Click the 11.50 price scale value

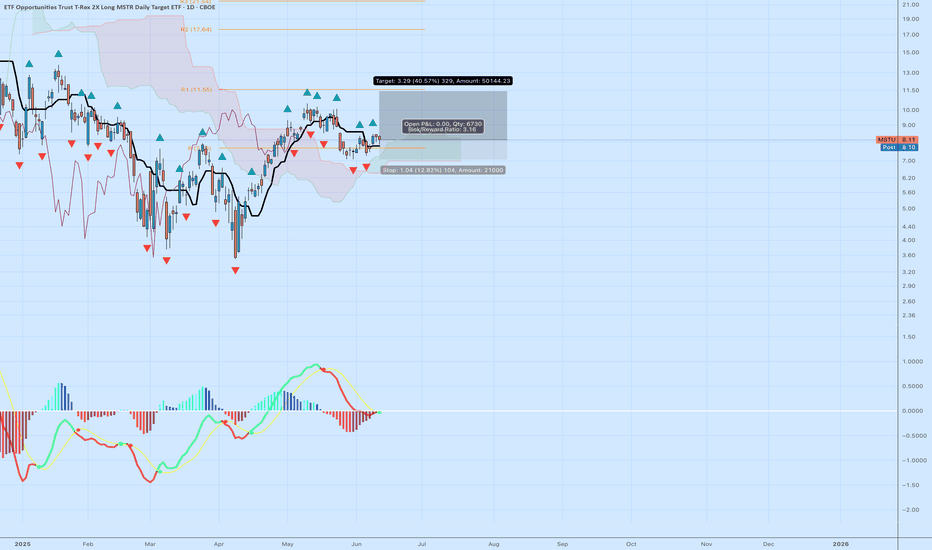coord(911,91)
